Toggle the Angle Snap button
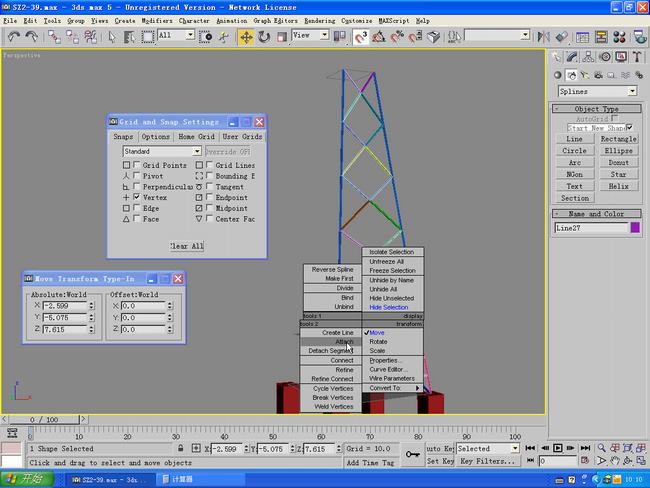The image size is (650, 488). (378, 37)
